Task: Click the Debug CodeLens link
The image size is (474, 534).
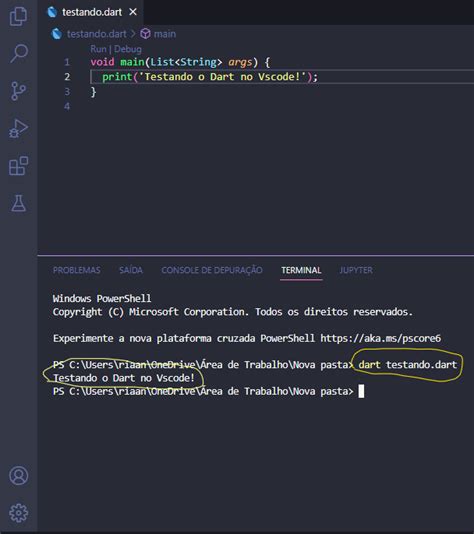Action: click(x=128, y=49)
